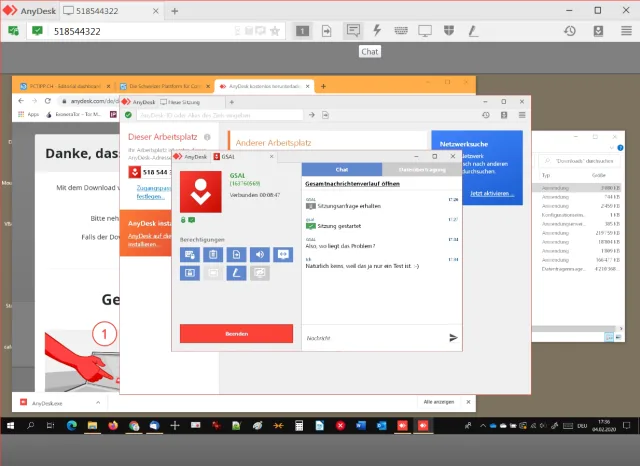This screenshot has width=640, height=466.
Task: Toggle the first permission in second row
Action: point(190,273)
